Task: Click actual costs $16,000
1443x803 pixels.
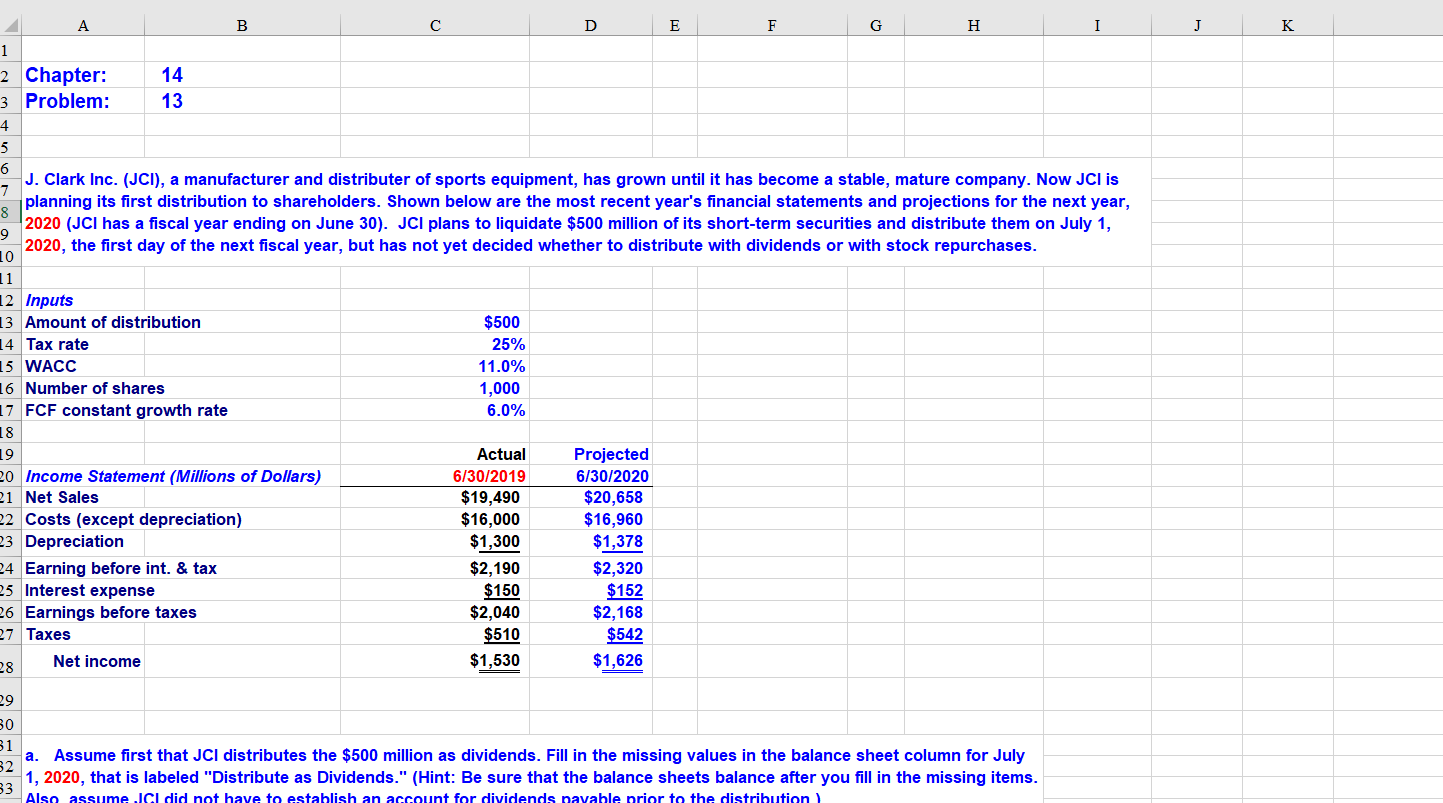Action: pyautogui.click(x=490, y=519)
